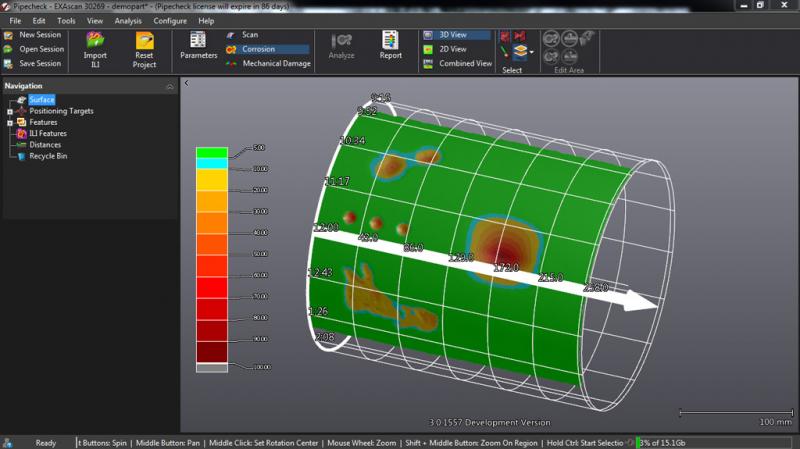Screen dimensions: 800x449
Task: Expand the Features tree node
Action: tap(9, 122)
